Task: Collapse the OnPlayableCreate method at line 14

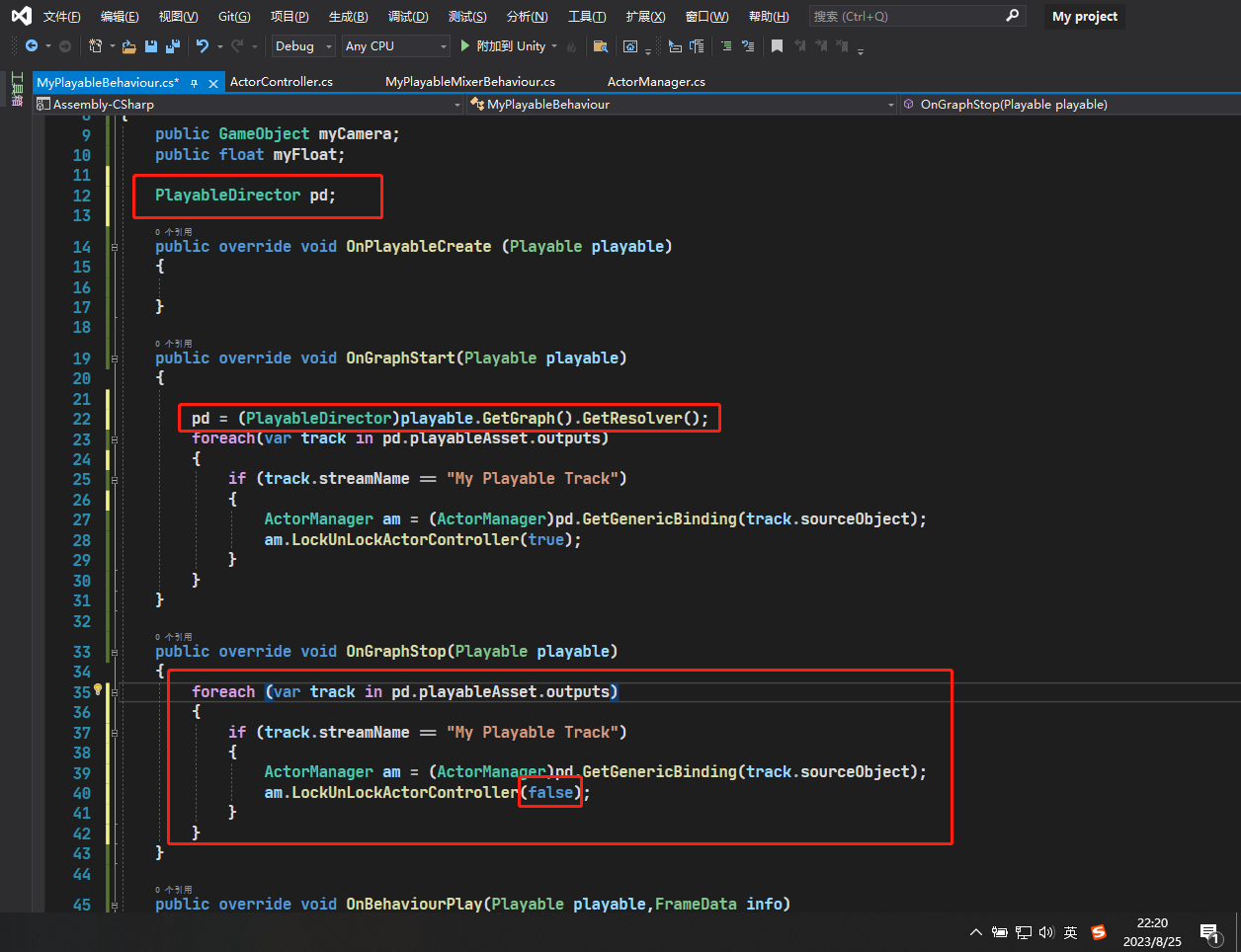Action: click(x=115, y=247)
